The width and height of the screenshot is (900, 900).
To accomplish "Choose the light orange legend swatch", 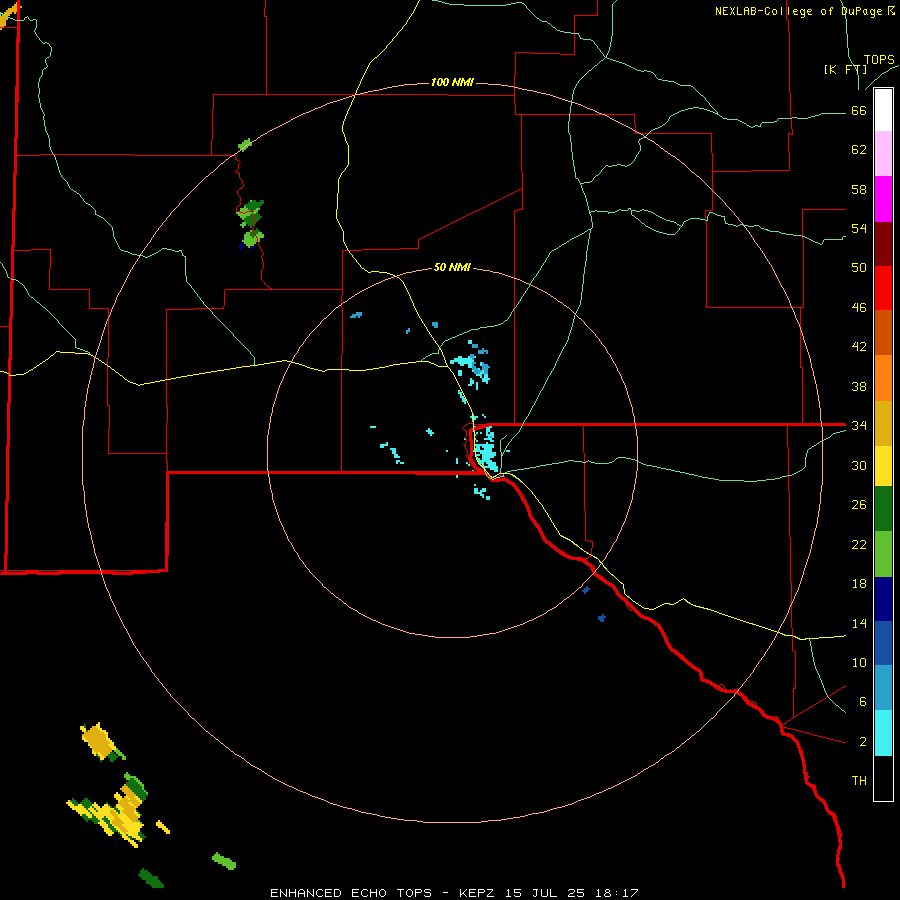I will (883, 378).
